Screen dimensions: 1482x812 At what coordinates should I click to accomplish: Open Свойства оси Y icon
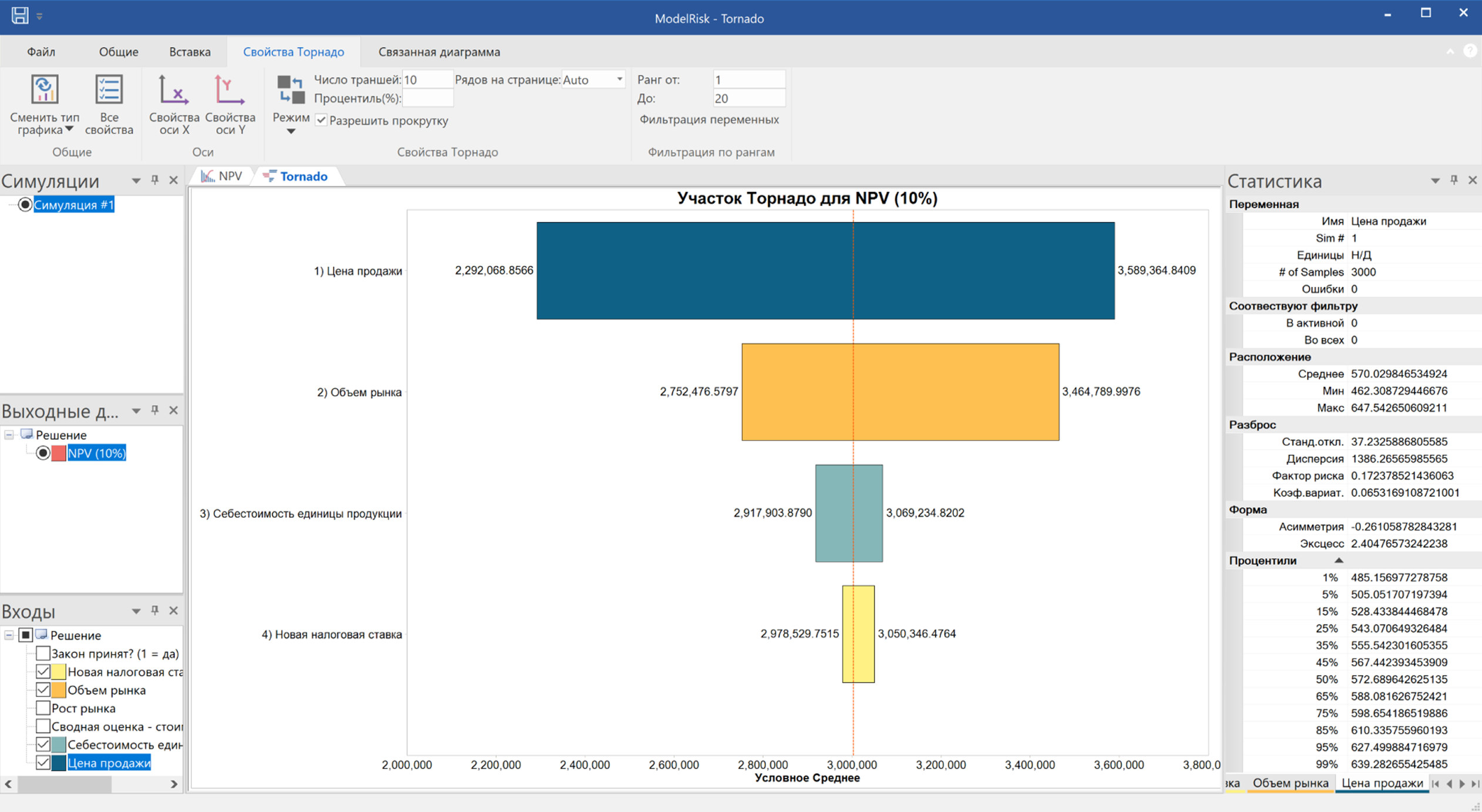tap(229, 91)
